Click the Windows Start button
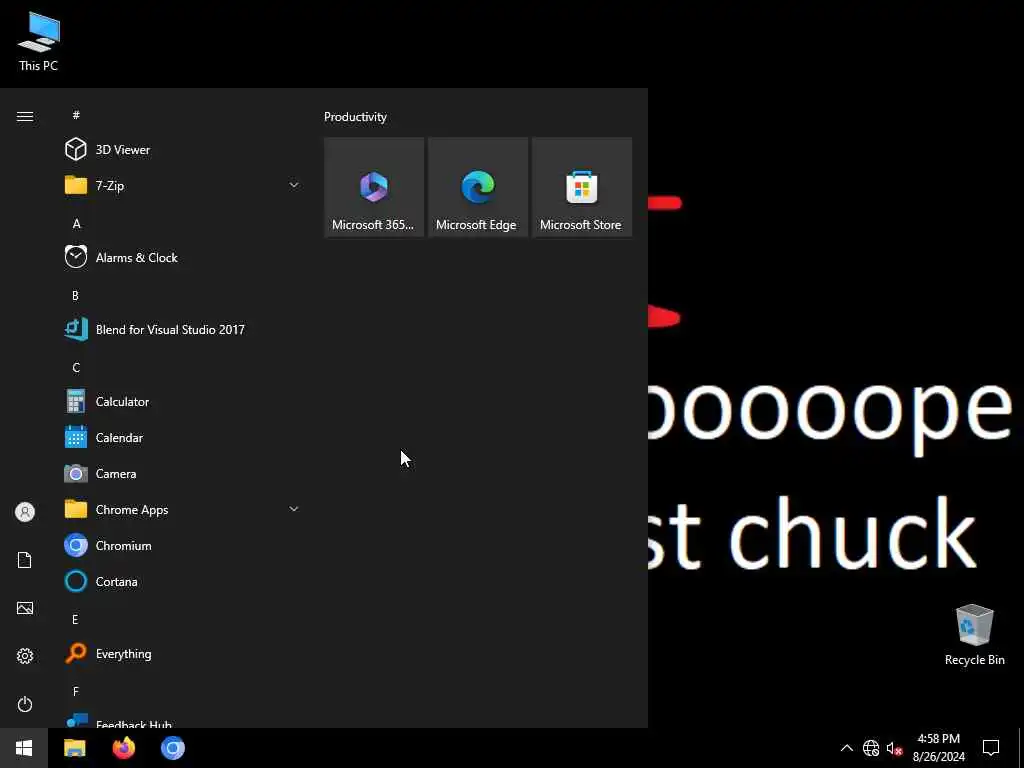This screenshot has height=768, width=1024. coord(24,748)
